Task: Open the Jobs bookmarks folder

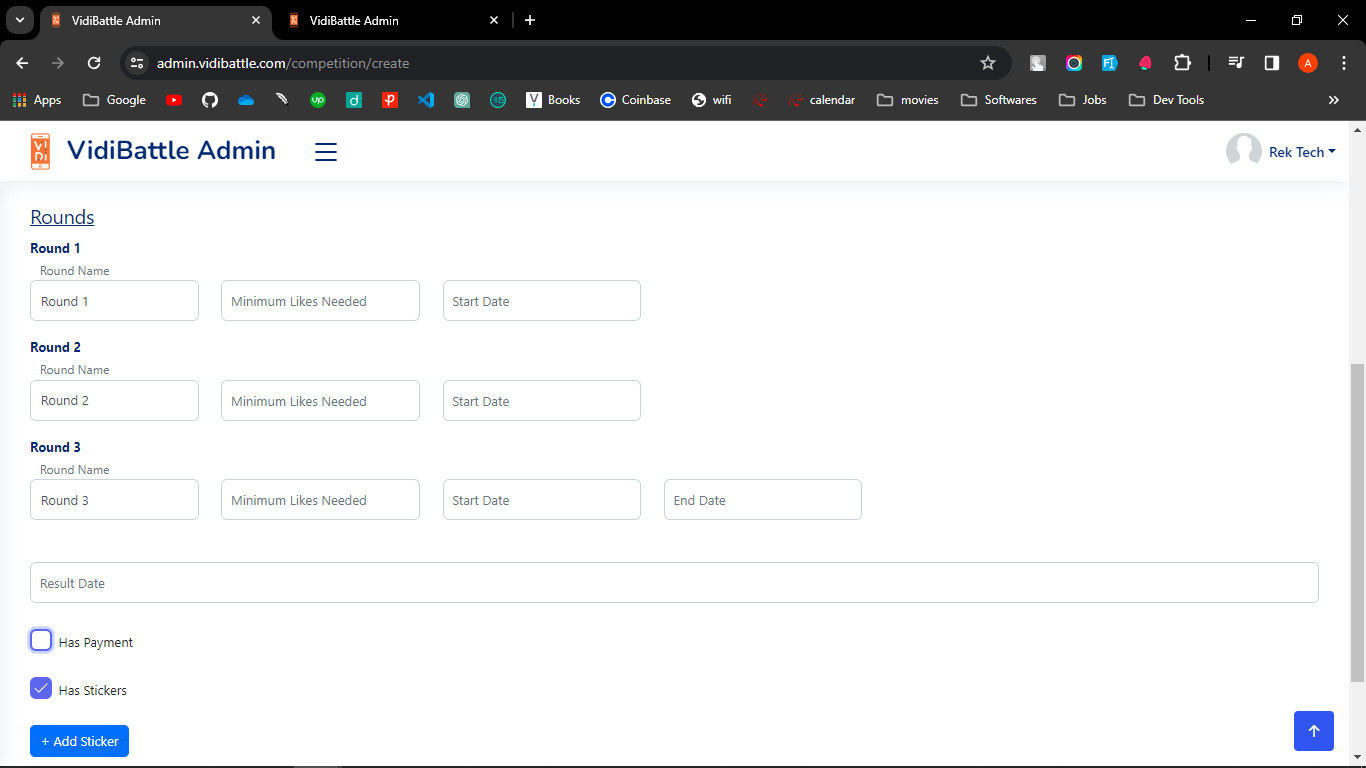Action: pos(1083,100)
